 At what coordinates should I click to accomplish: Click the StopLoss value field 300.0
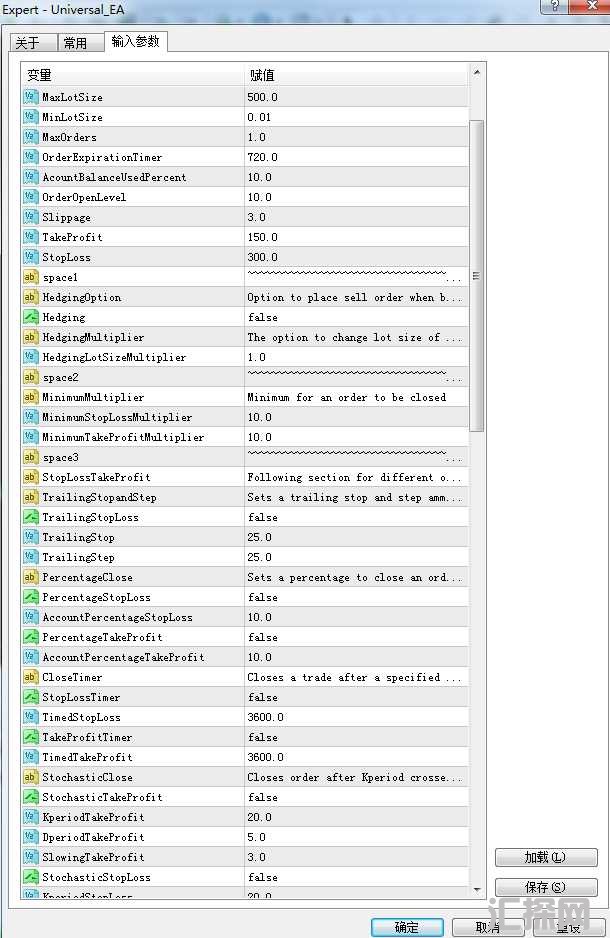coord(355,257)
